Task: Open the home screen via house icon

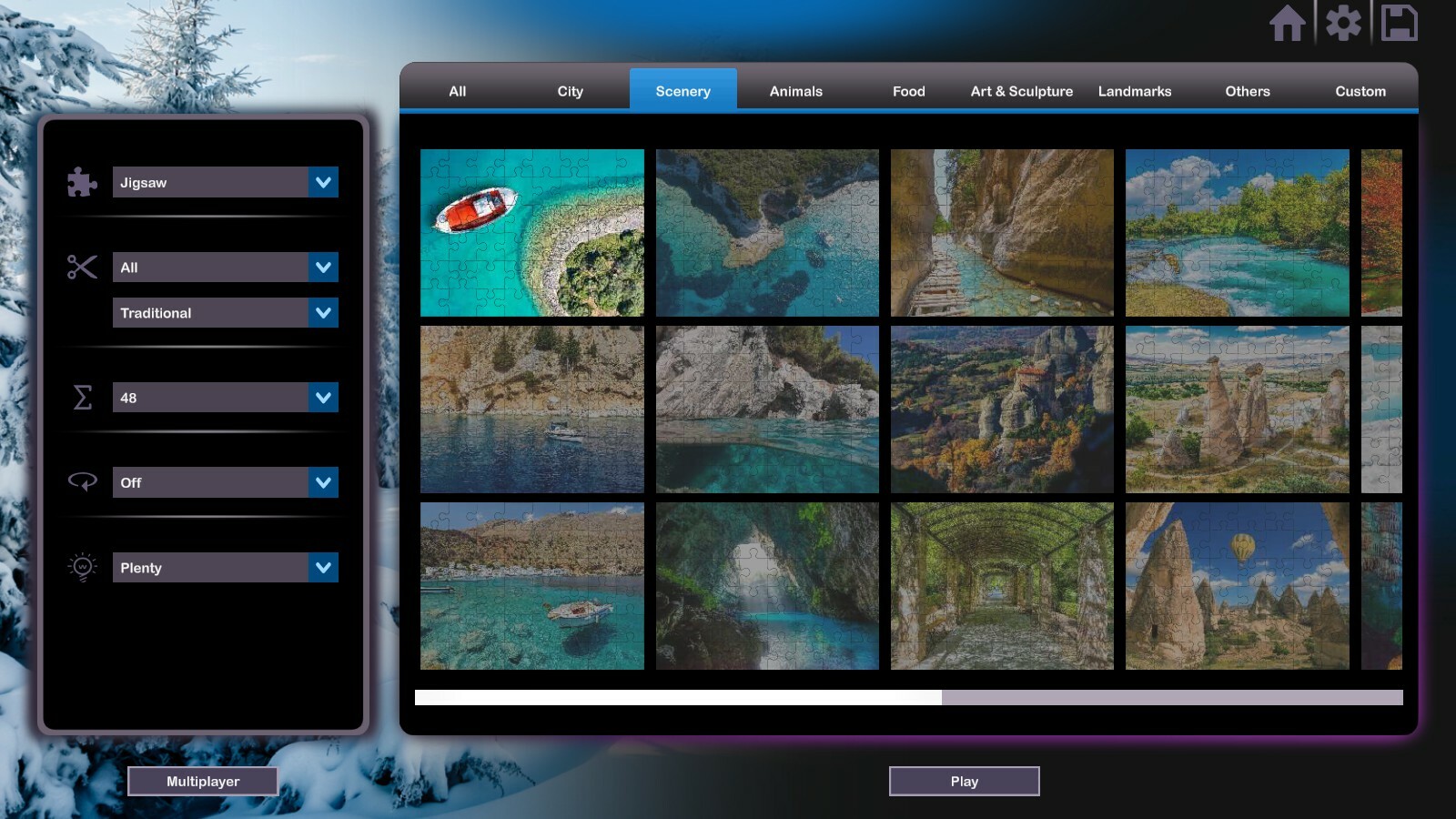Action: 1289,24
